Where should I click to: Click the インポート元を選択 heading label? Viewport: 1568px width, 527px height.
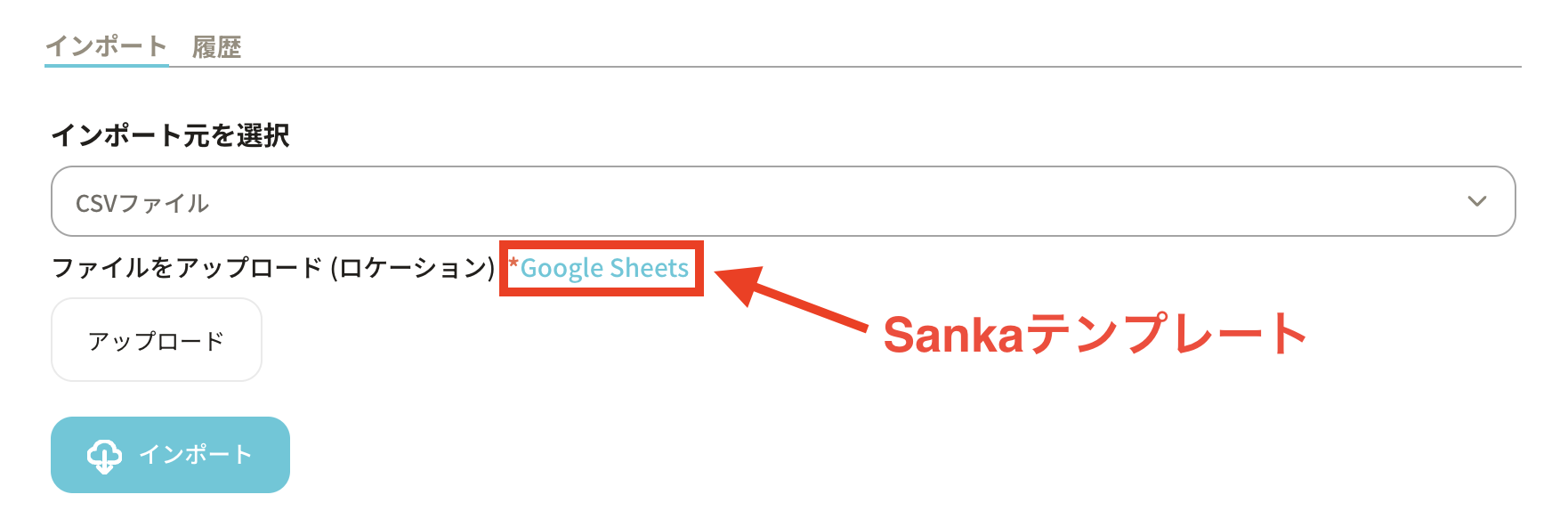170,135
